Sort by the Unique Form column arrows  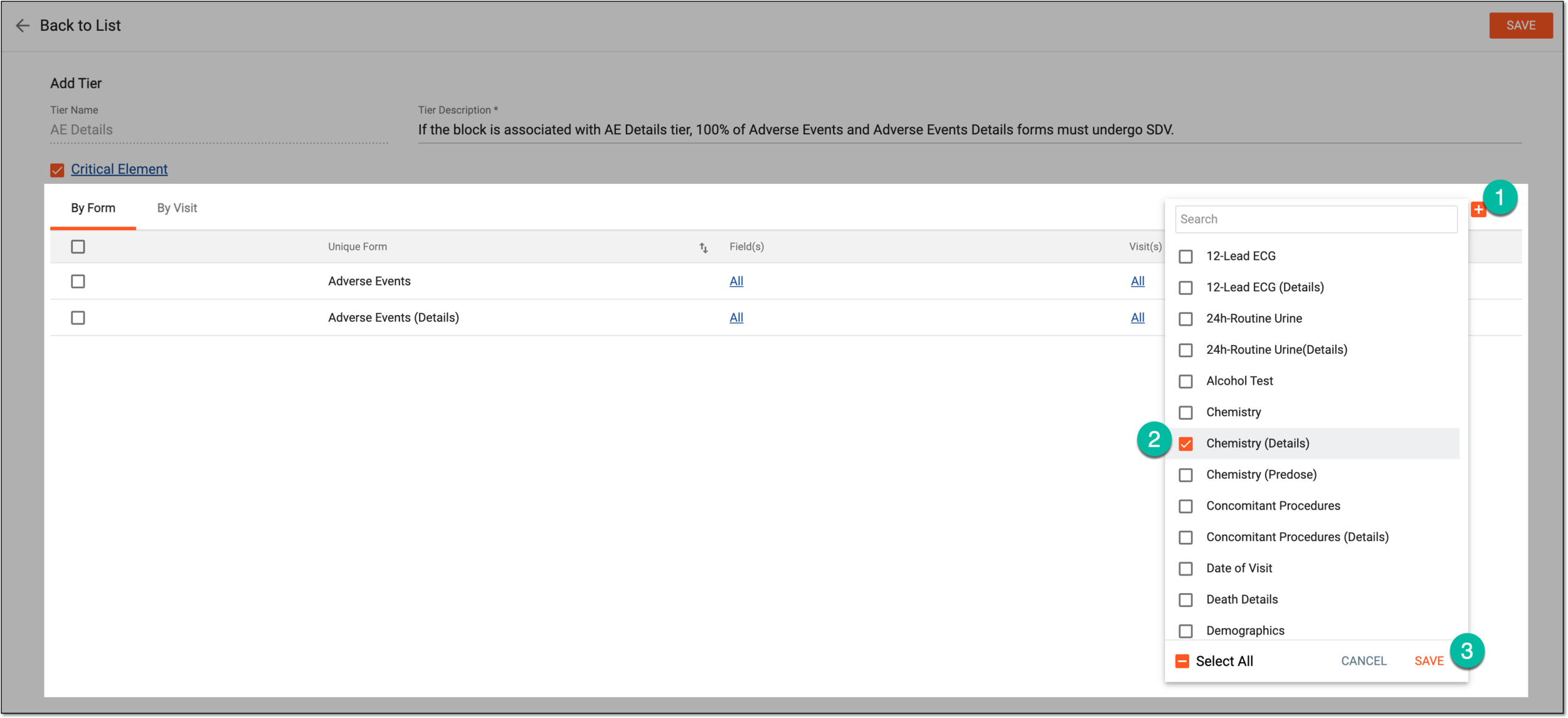pyautogui.click(x=703, y=247)
